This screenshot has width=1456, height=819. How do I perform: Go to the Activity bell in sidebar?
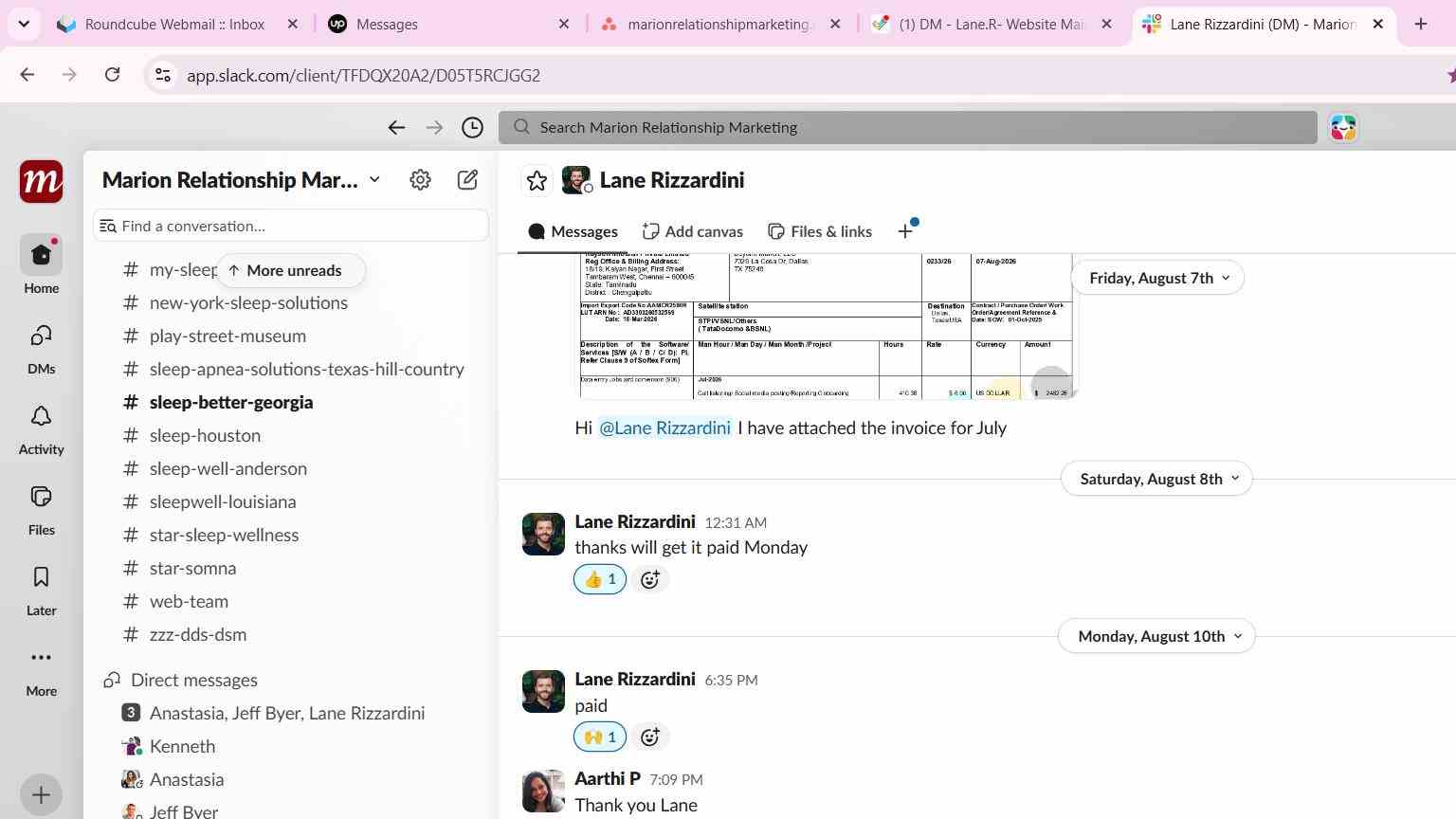coord(41,428)
